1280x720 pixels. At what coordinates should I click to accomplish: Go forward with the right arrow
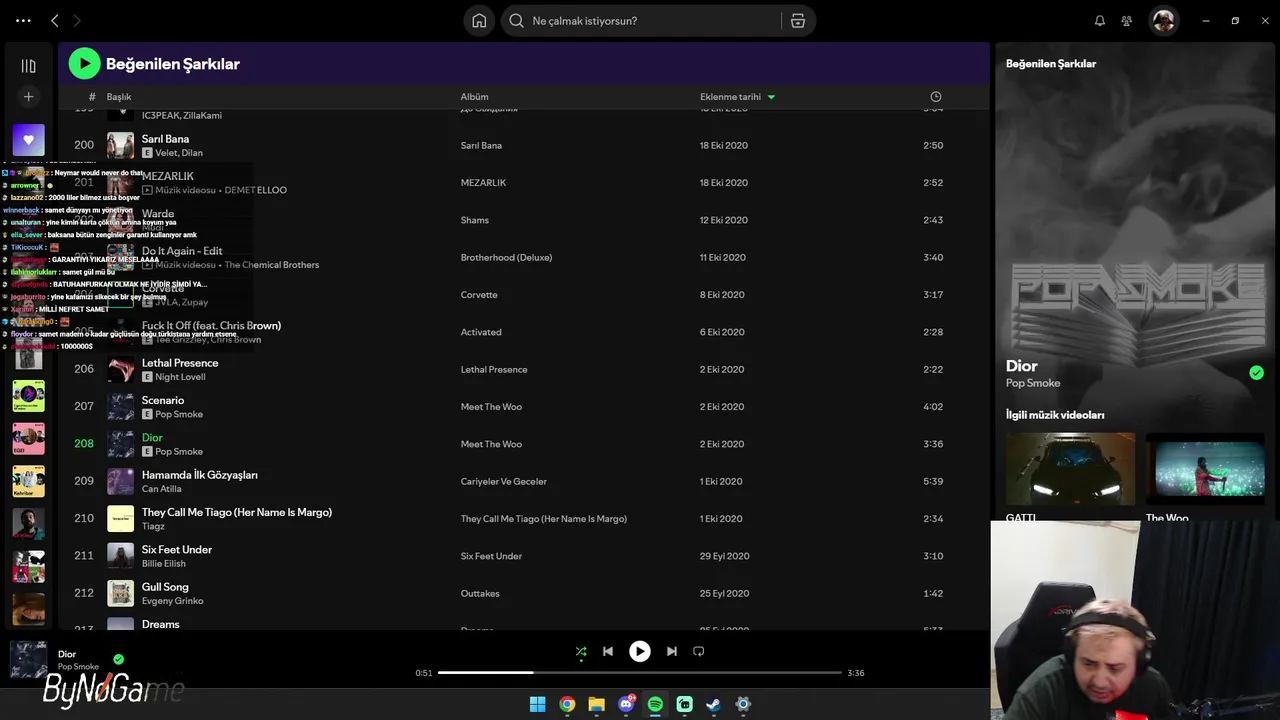point(76,20)
